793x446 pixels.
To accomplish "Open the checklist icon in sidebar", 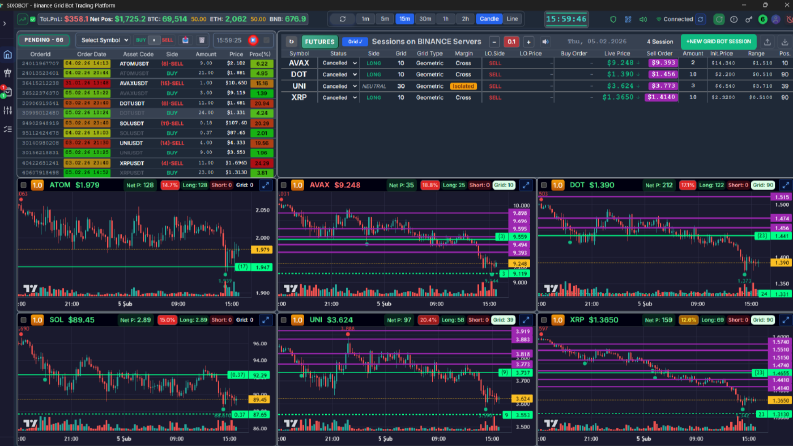I will [8, 129].
